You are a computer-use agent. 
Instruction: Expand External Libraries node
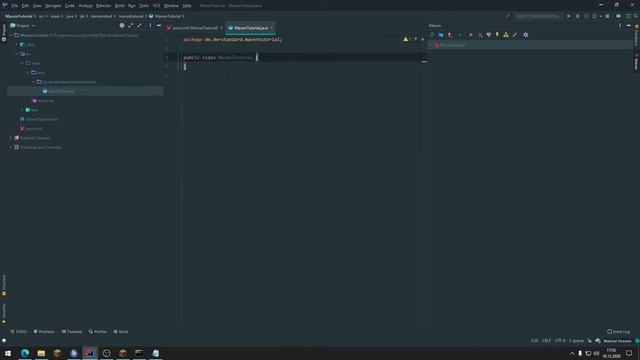pyautogui.click(x=11, y=138)
